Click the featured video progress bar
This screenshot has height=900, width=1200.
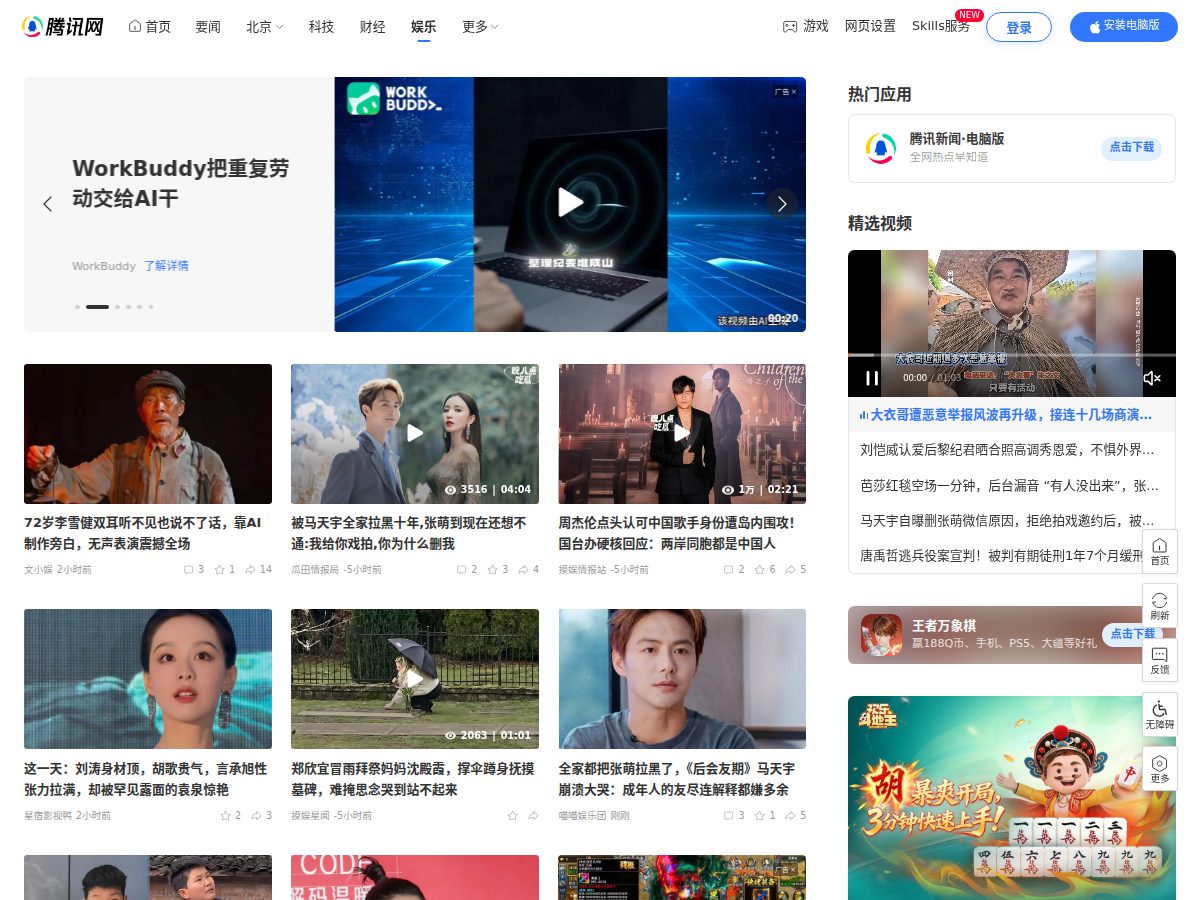pos(1012,355)
